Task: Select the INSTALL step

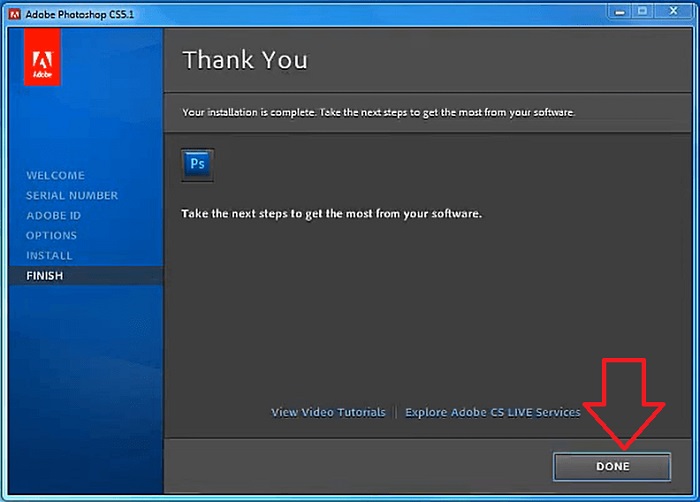Action: coord(49,255)
